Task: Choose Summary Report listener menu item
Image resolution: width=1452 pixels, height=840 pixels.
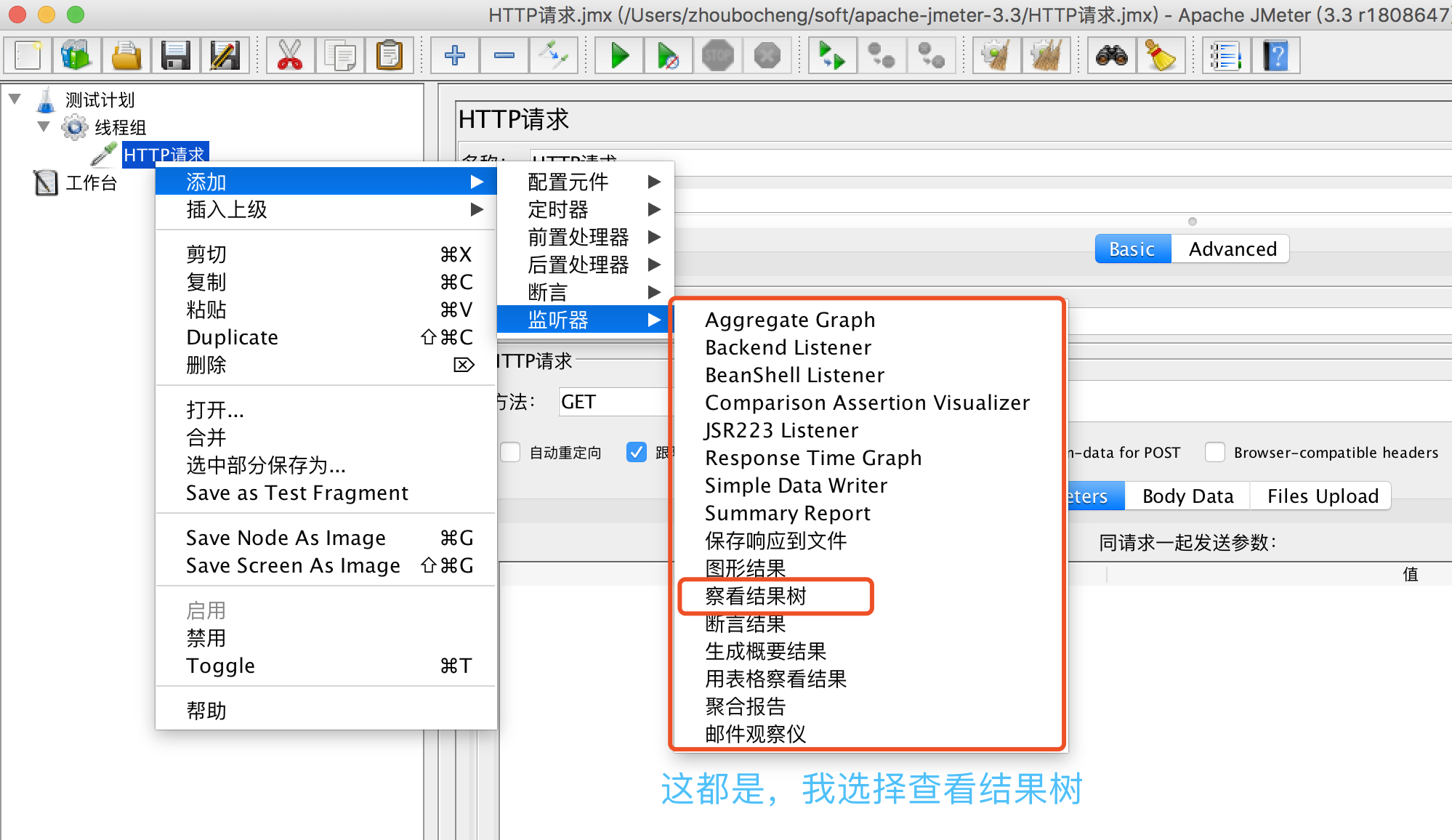Action: [x=787, y=513]
